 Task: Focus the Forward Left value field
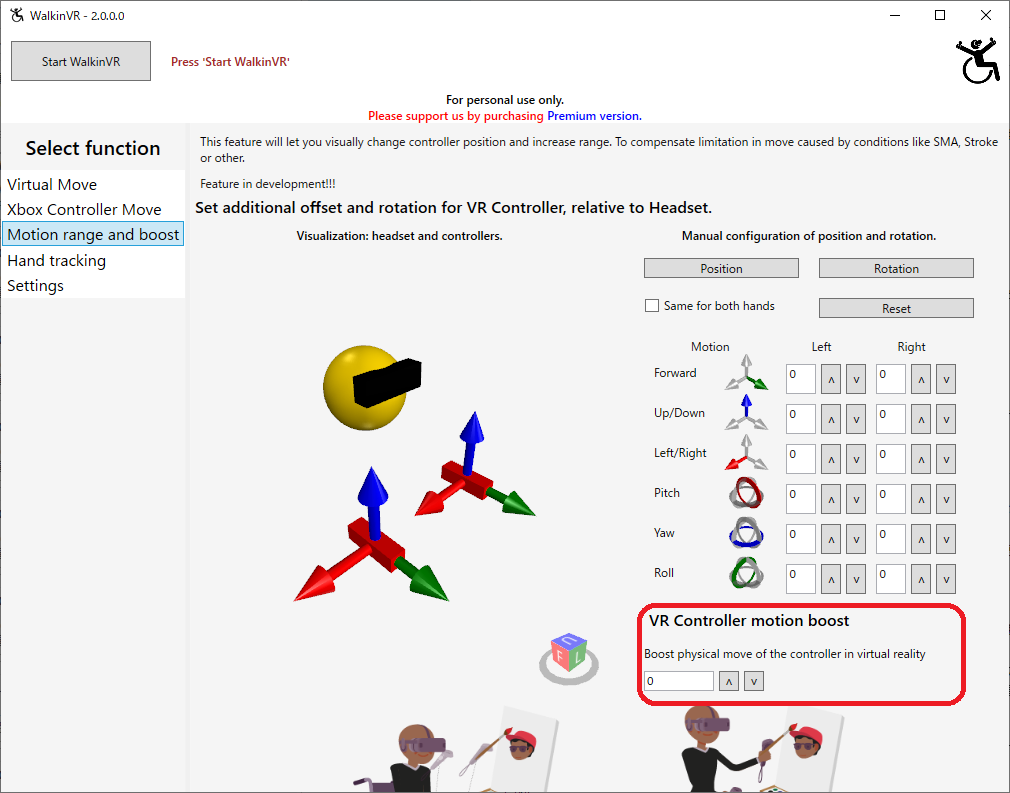pos(801,379)
